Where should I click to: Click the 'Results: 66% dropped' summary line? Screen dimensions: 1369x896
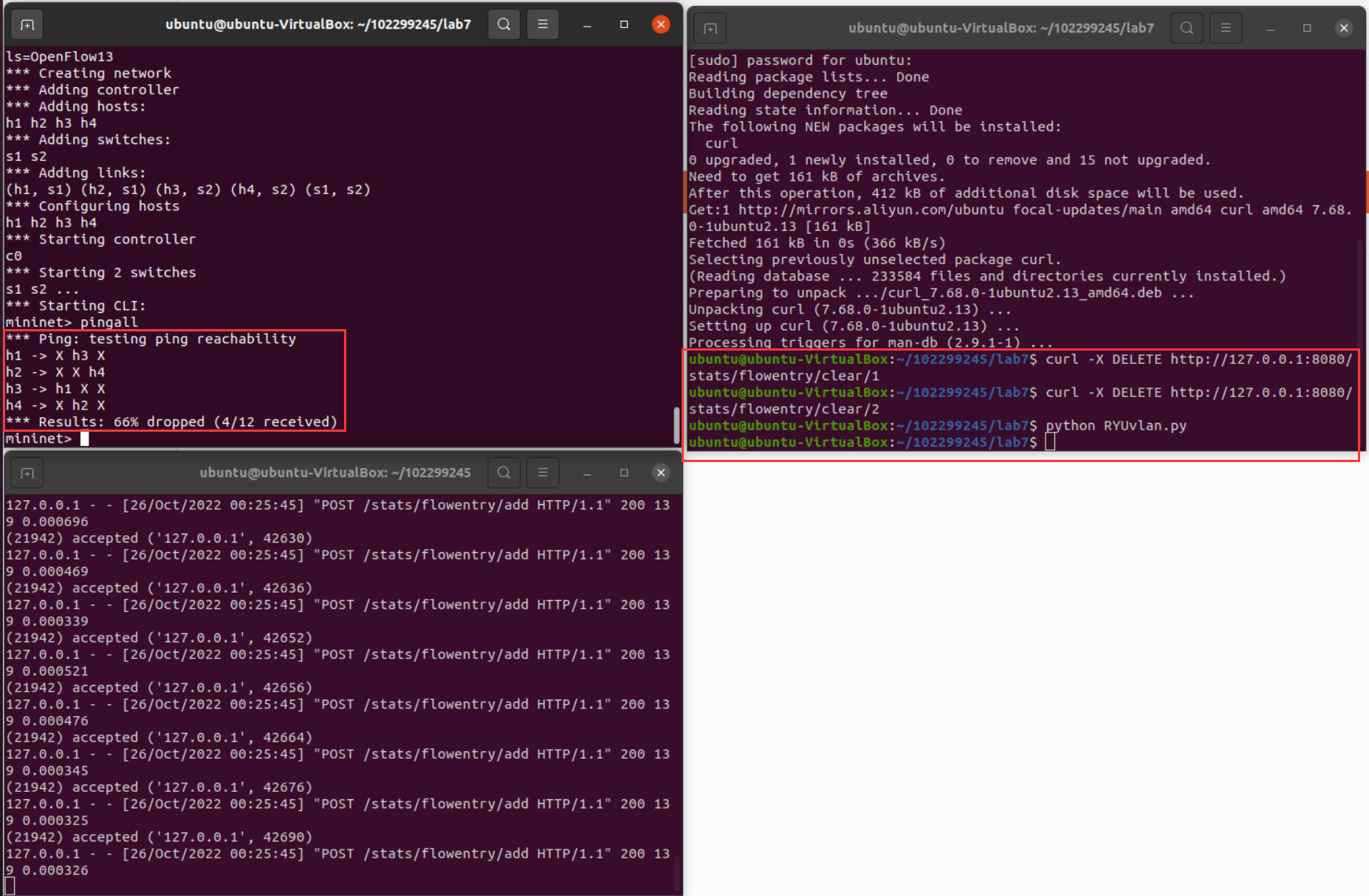(171, 422)
